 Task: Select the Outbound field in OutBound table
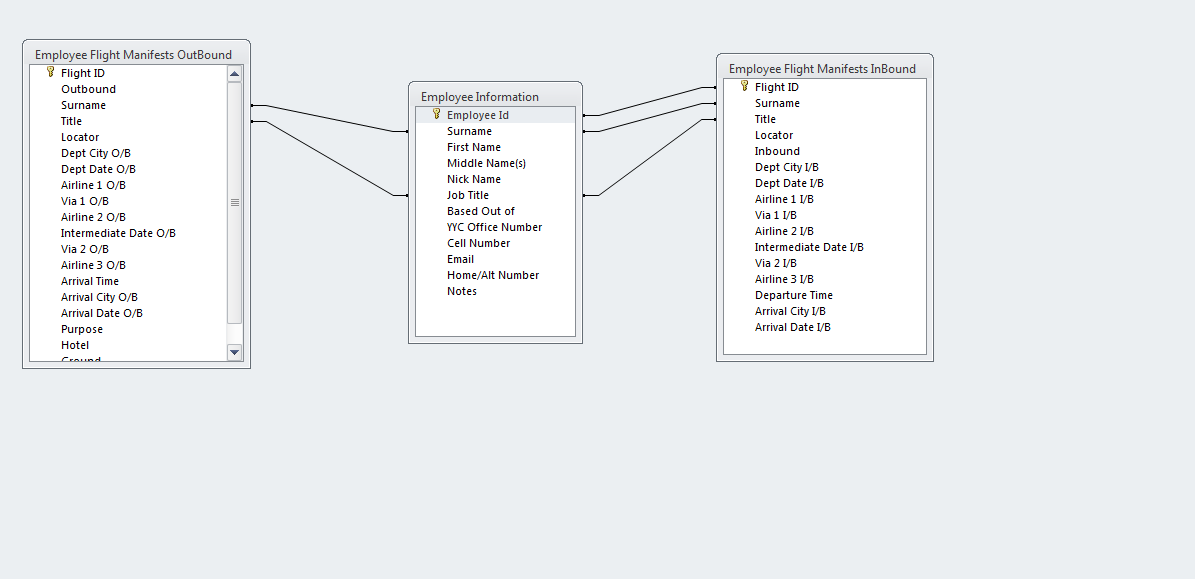(88, 89)
